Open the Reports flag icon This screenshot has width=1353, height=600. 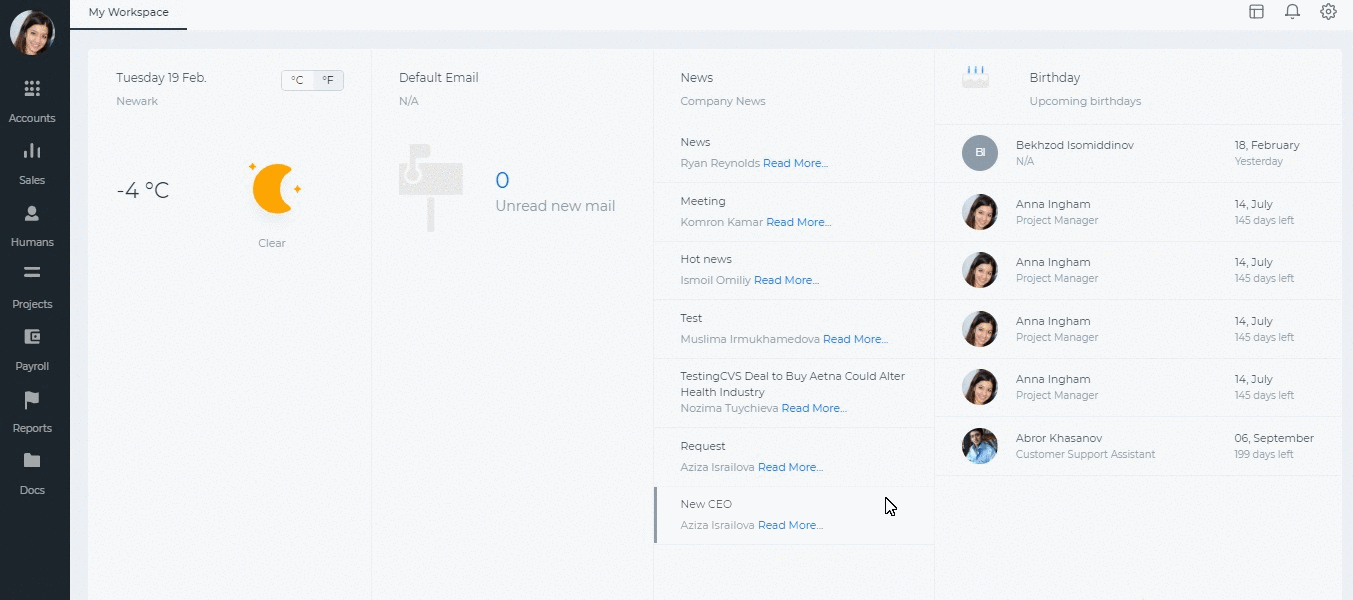point(32,399)
